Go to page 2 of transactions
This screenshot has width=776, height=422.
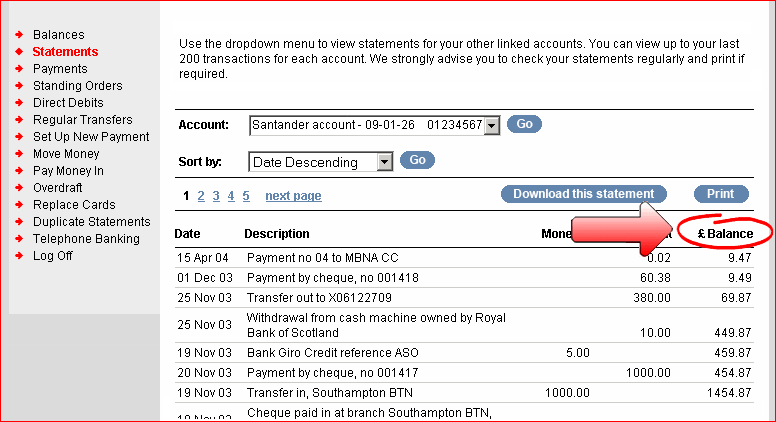click(201, 196)
